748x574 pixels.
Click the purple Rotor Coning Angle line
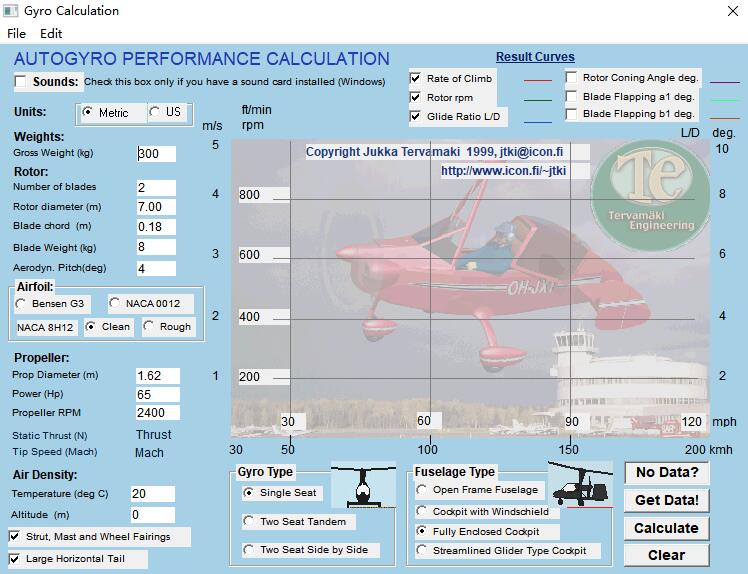click(x=725, y=83)
